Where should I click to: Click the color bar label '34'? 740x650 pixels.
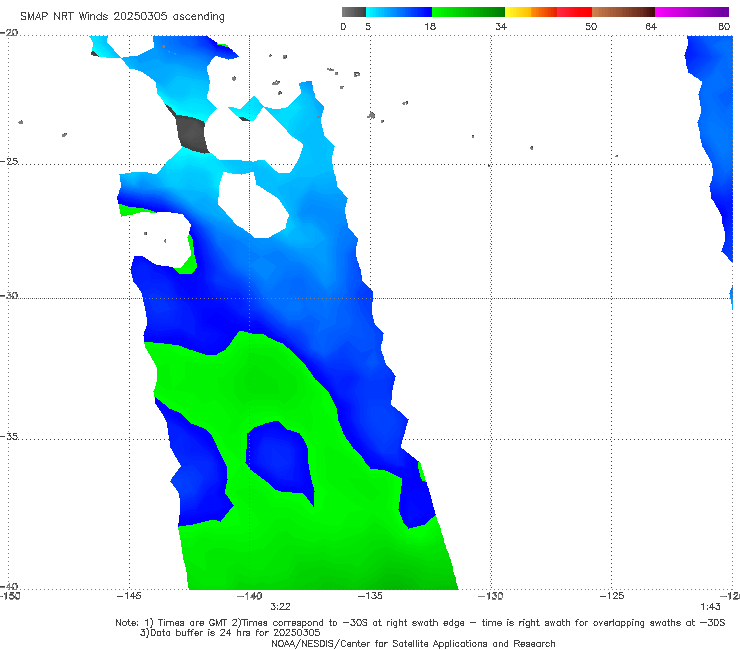point(501,26)
